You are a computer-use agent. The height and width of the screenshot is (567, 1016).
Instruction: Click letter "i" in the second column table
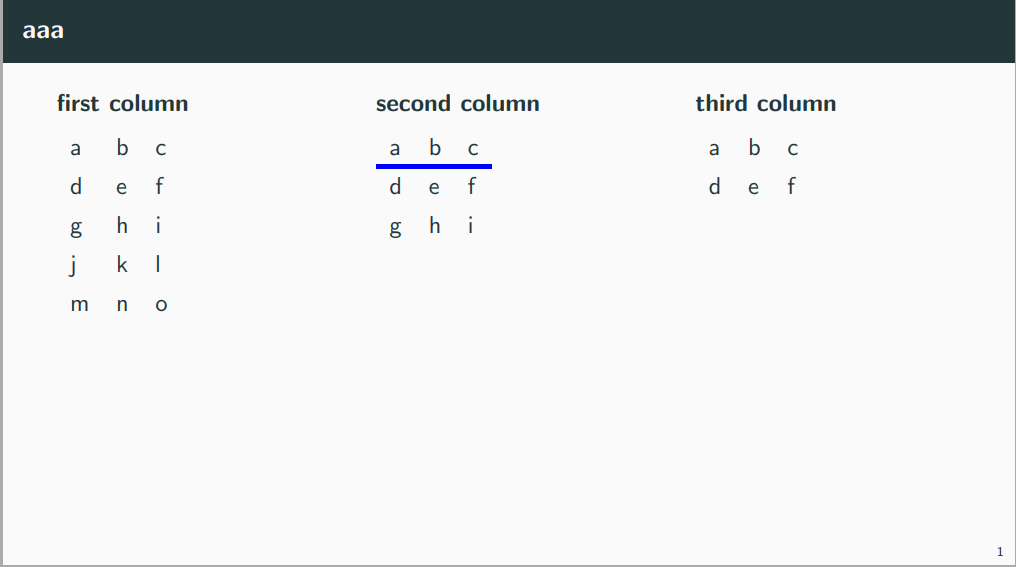[x=471, y=226]
